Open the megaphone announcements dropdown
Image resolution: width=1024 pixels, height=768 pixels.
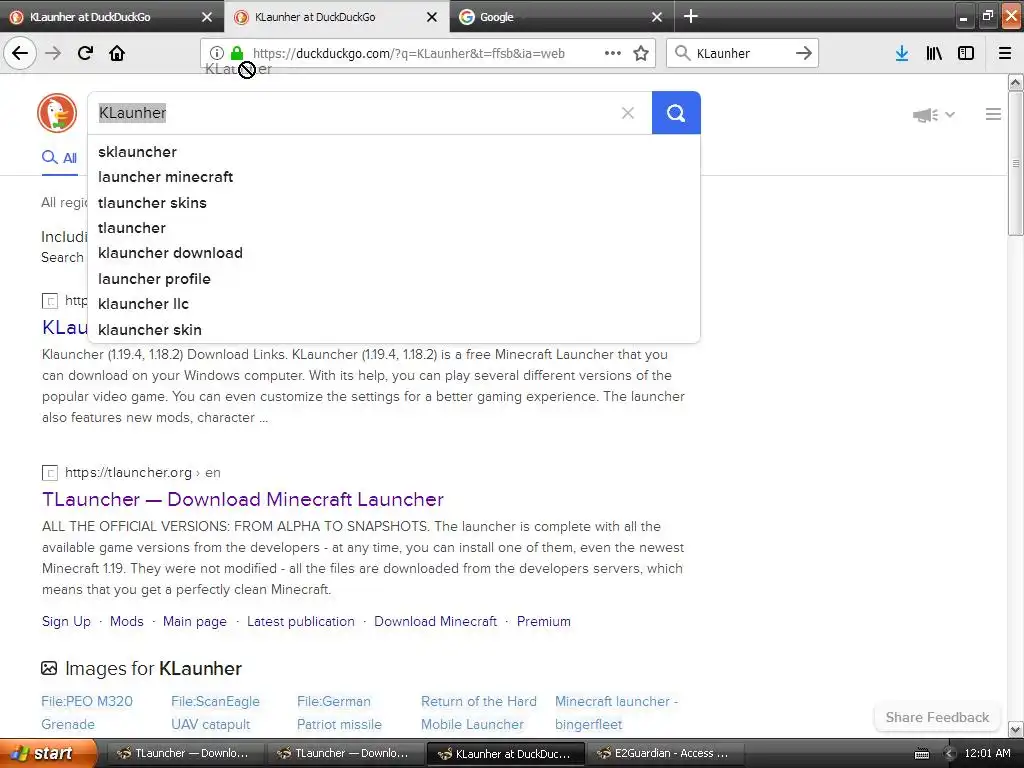934,115
